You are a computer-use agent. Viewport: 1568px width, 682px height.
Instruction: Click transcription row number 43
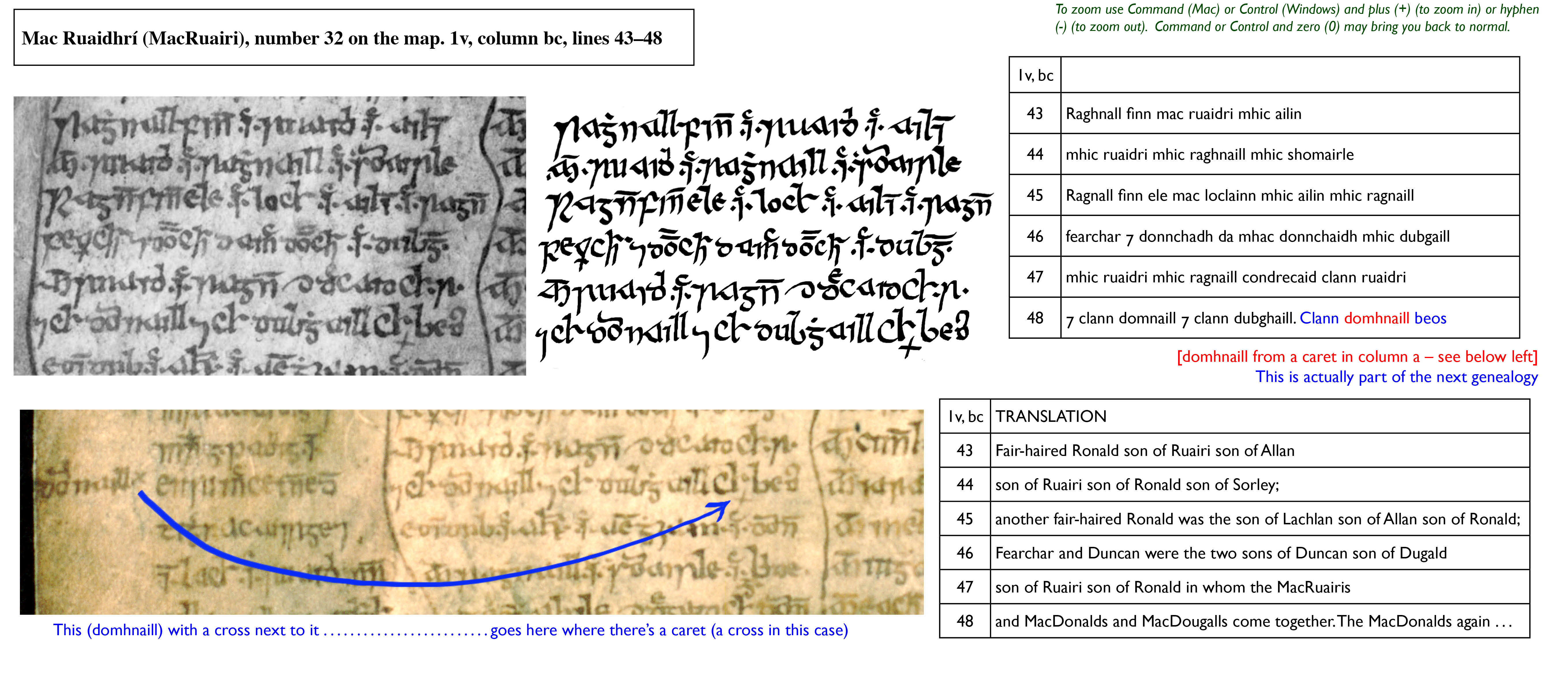pos(1035,113)
